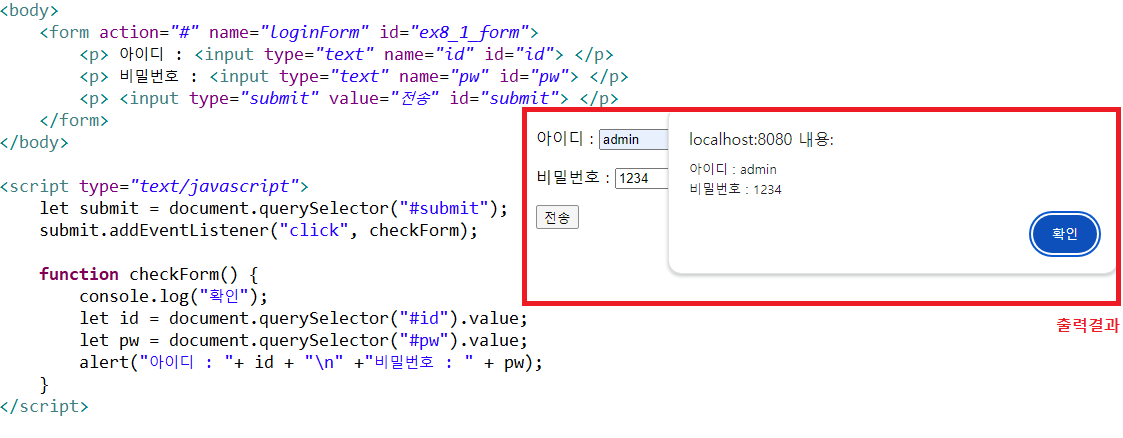This screenshot has width=1123, height=438.
Task: Click the alert("아이디 : "...) code line
Action: (x=312, y=362)
